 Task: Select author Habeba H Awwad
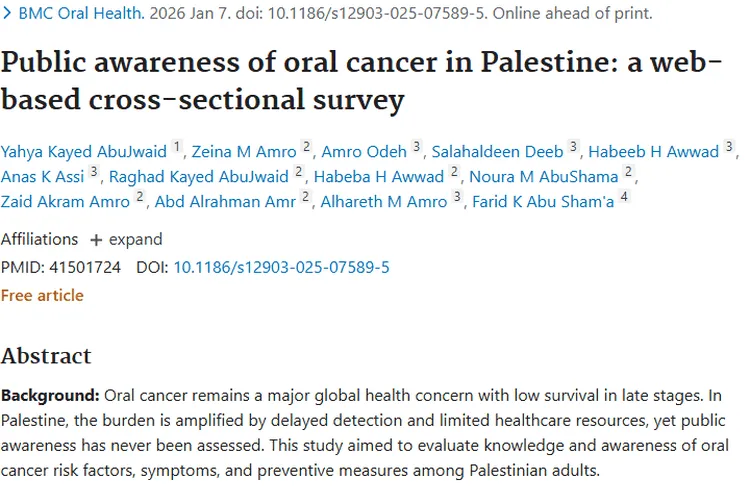pyautogui.click(x=378, y=177)
